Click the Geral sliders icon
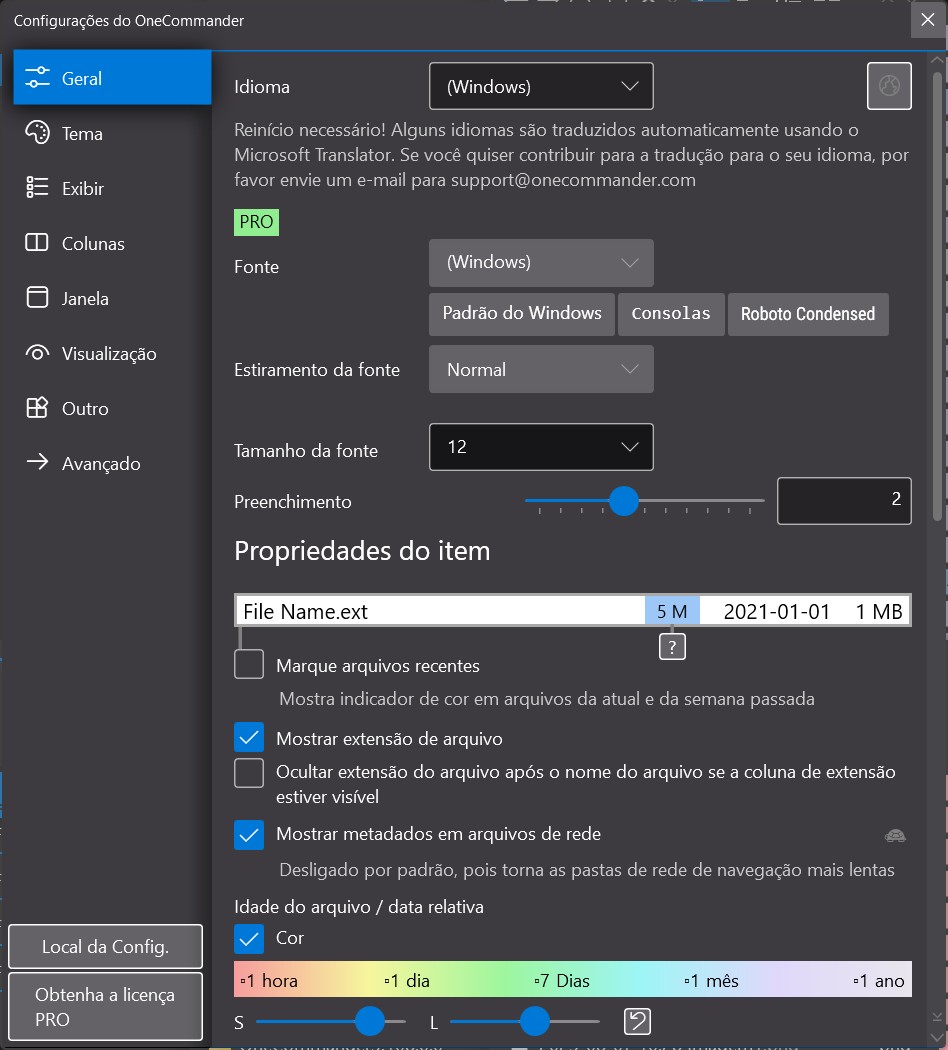The width and height of the screenshot is (948, 1050). (x=37, y=78)
